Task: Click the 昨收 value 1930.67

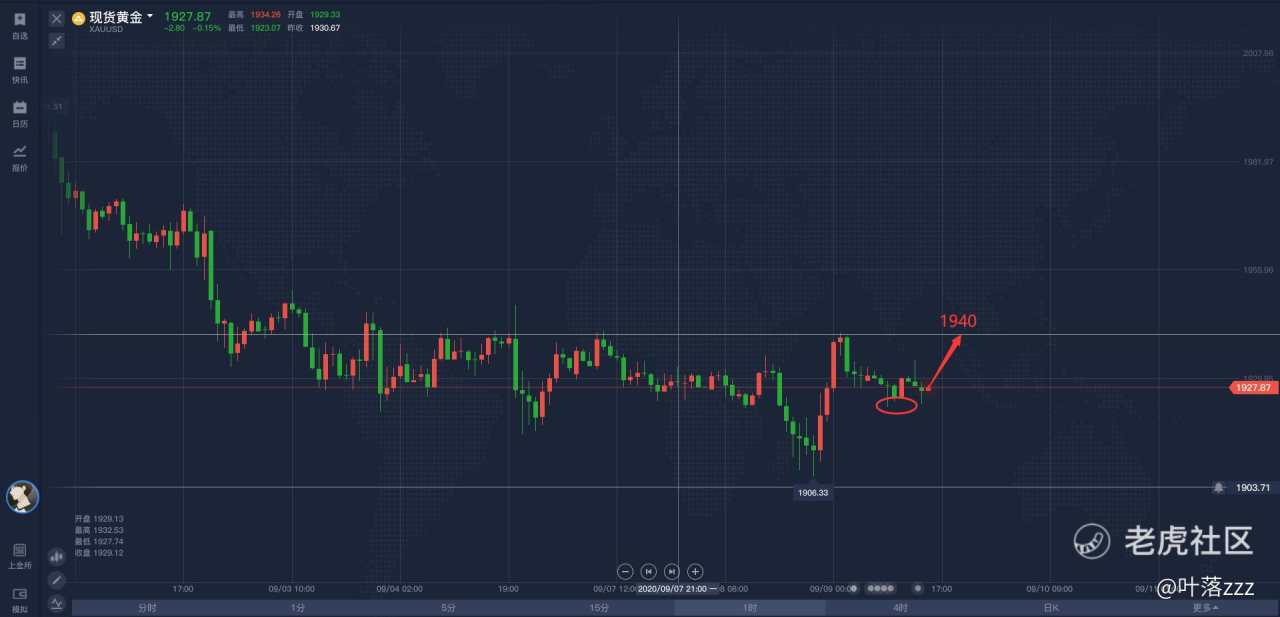Action: pos(325,27)
